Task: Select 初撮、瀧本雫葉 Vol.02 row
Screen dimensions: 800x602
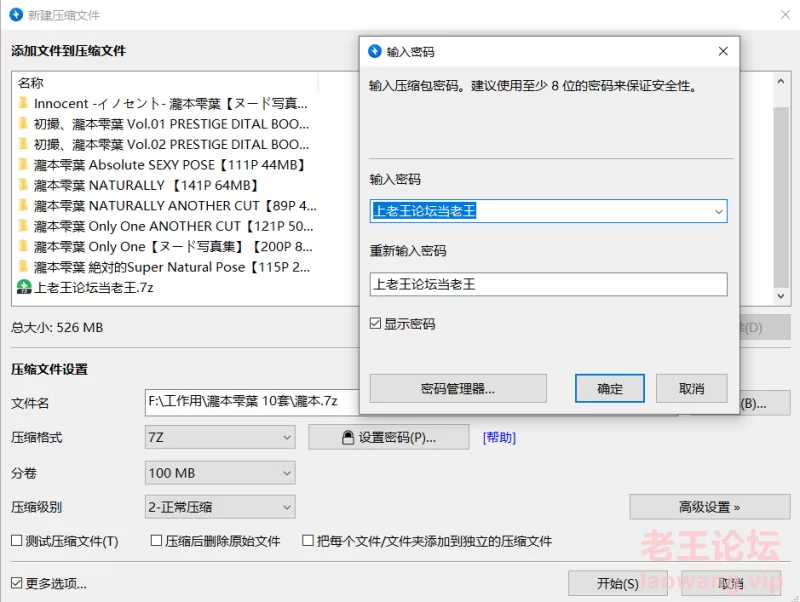Action: coord(164,144)
